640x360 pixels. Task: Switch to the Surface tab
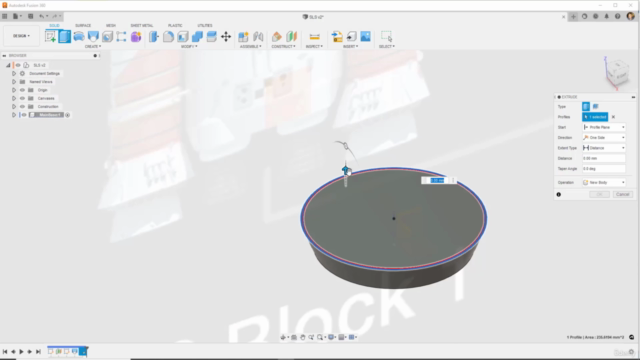point(83,25)
